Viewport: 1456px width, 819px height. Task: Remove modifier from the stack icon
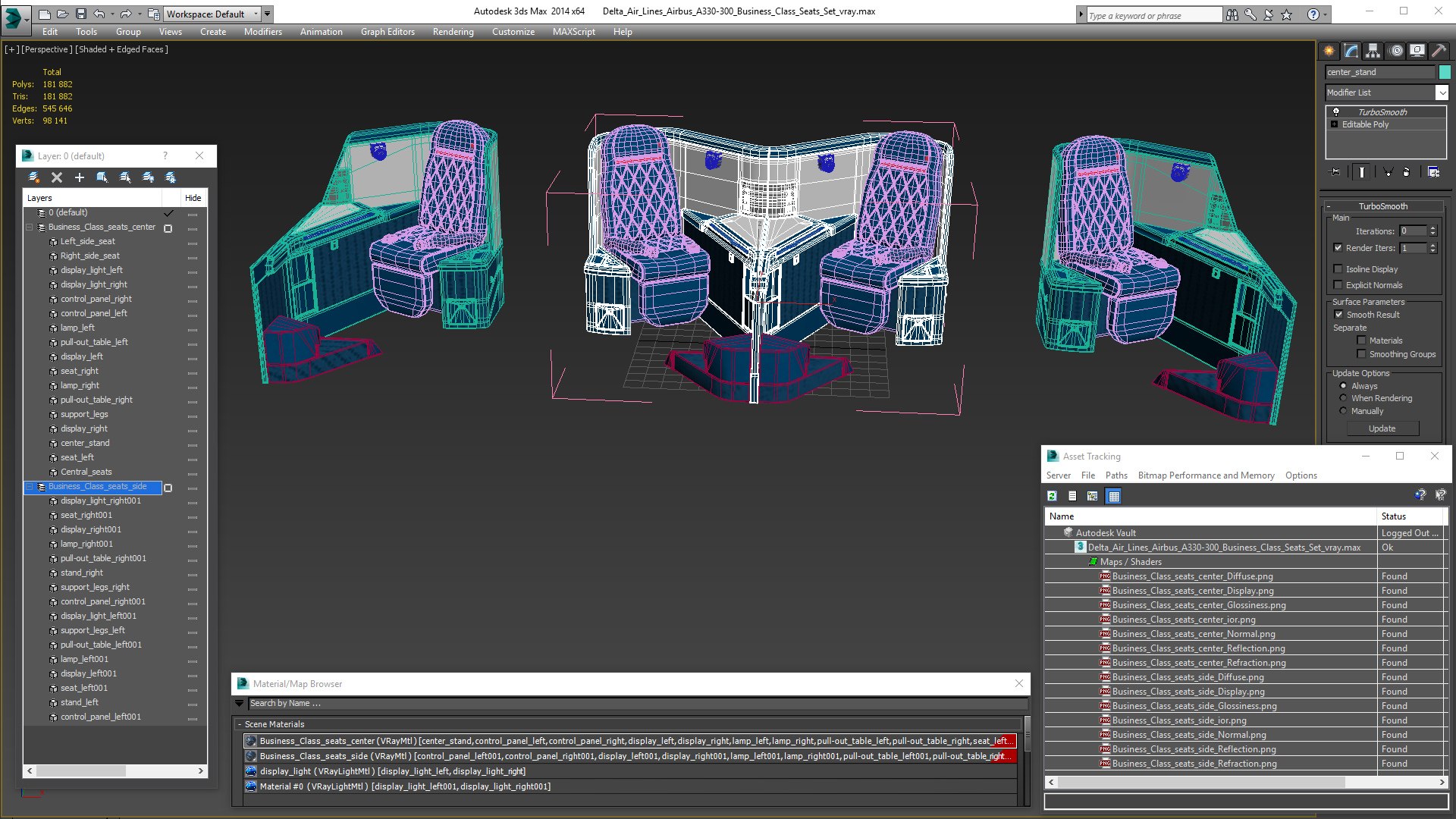pyautogui.click(x=1407, y=172)
